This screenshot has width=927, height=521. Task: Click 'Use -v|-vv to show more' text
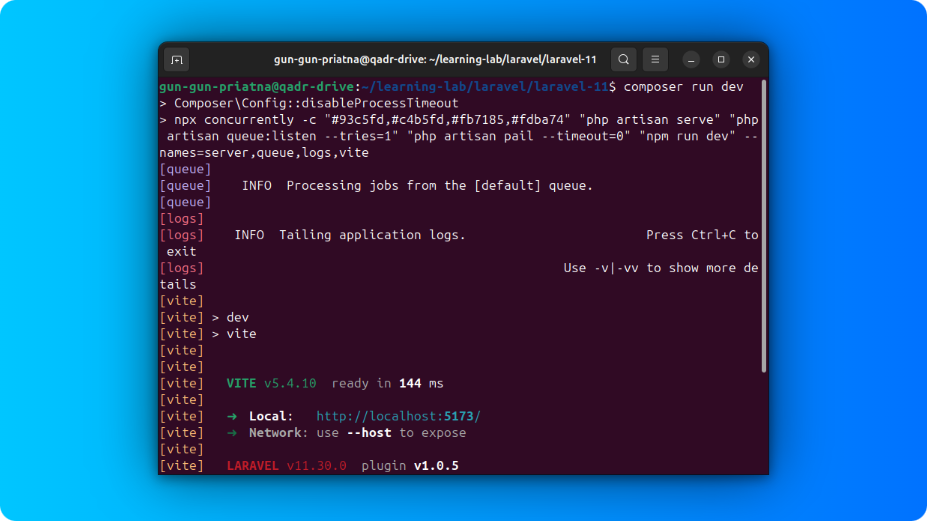coord(650,268)
